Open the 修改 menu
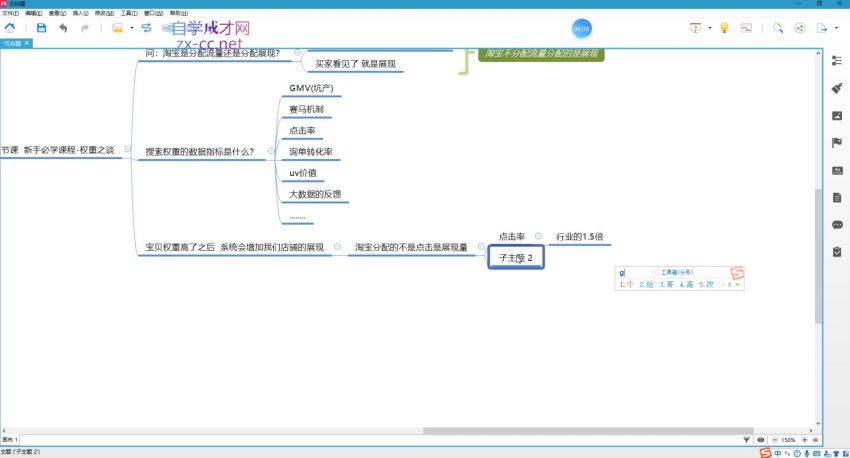The width and height of the screenshot is (850, 458). [x=104, y=13]
